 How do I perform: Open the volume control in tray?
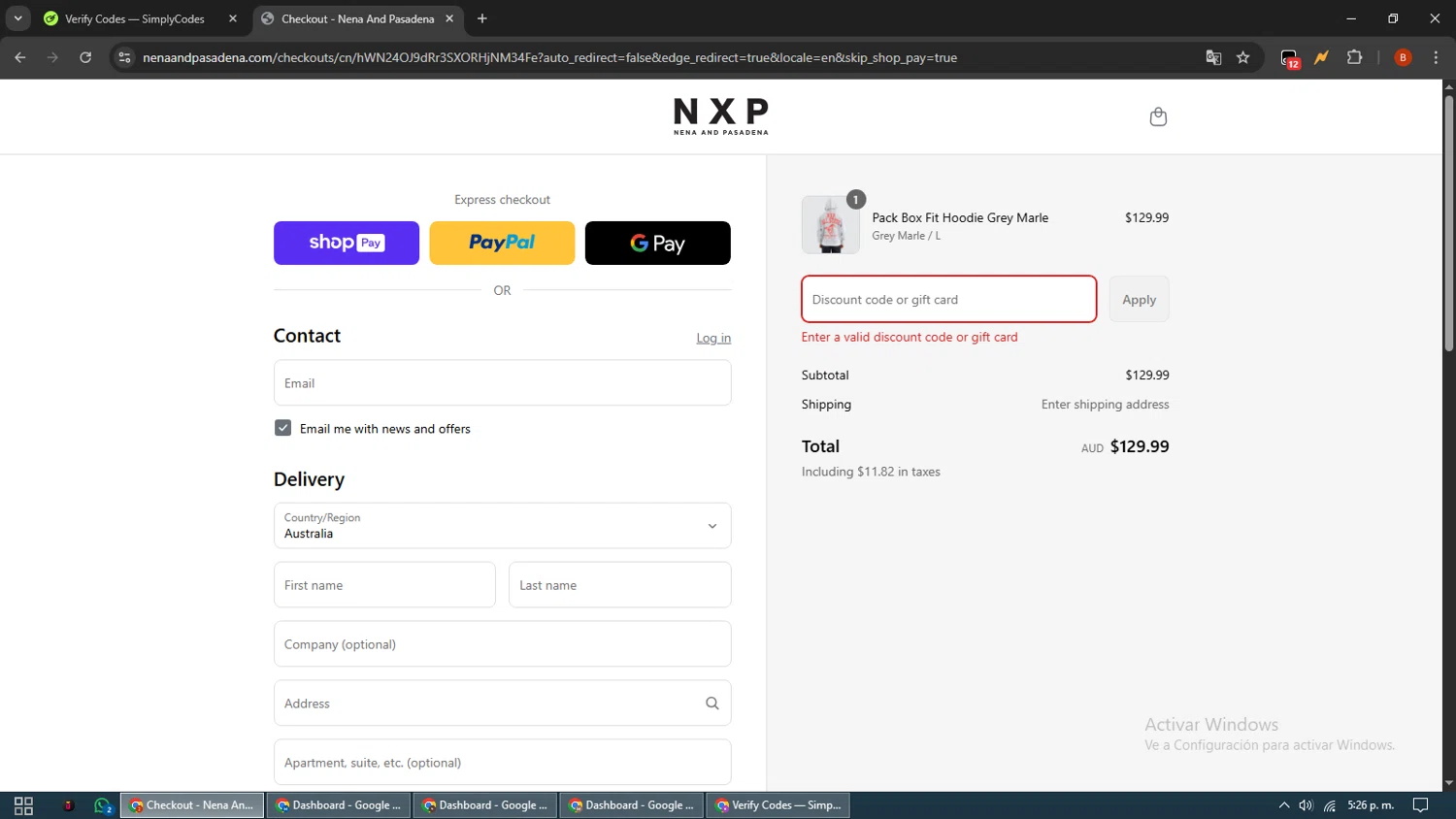coord(1307,805)
